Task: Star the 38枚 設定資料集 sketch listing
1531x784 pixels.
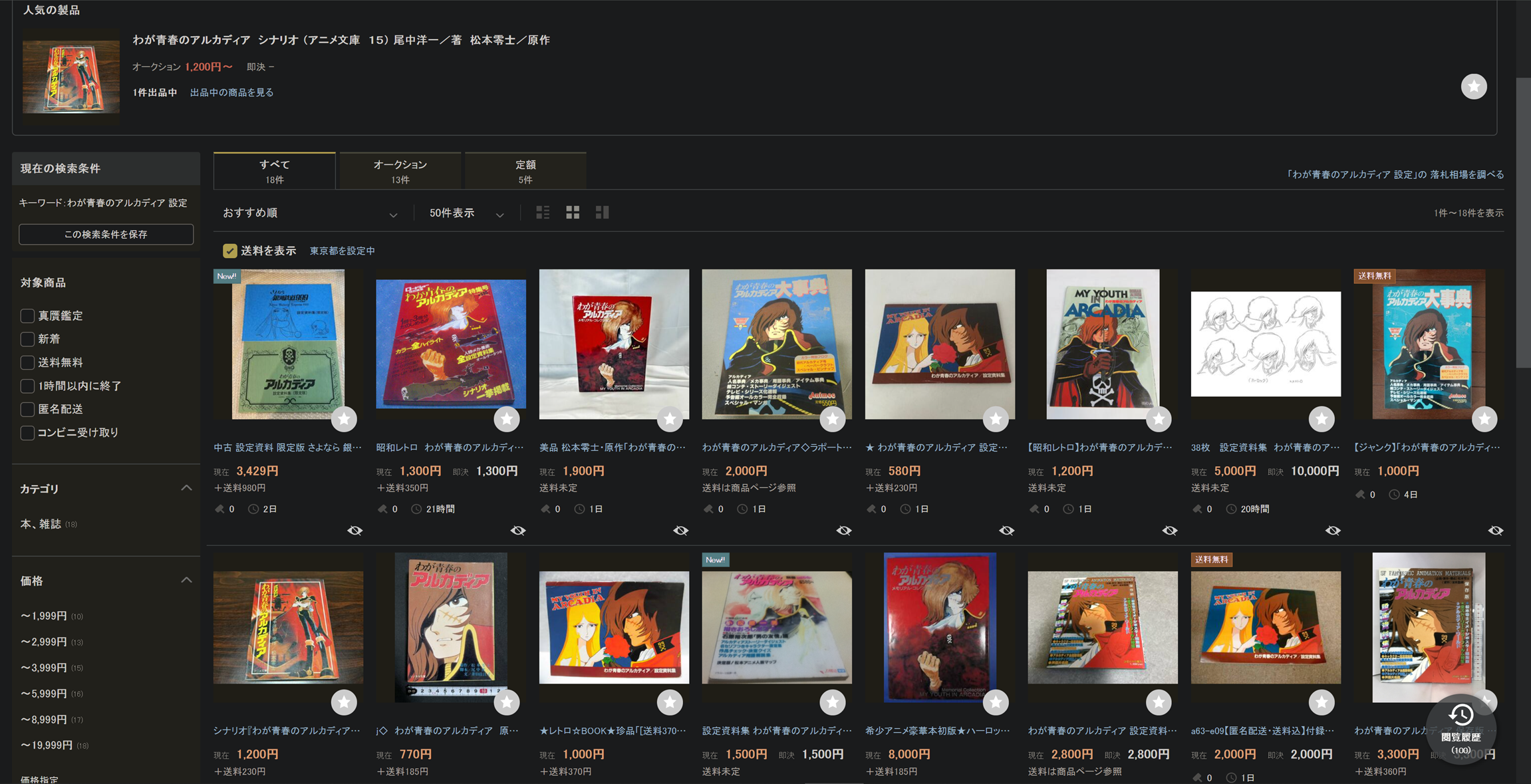Action: (1321, 419)
